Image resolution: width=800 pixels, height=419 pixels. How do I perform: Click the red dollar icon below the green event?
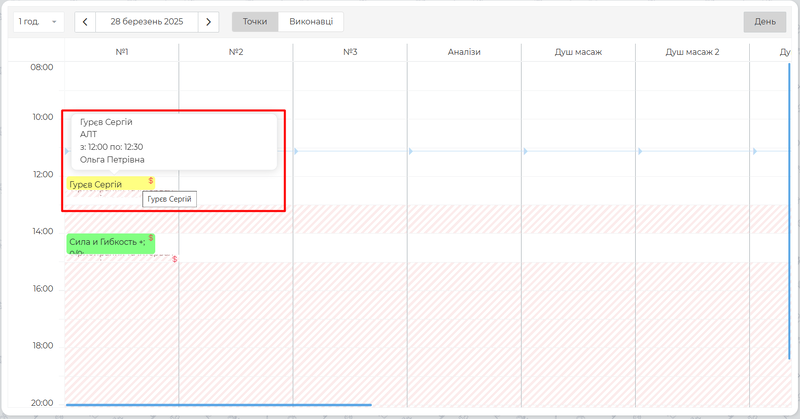tap(174, 259)
